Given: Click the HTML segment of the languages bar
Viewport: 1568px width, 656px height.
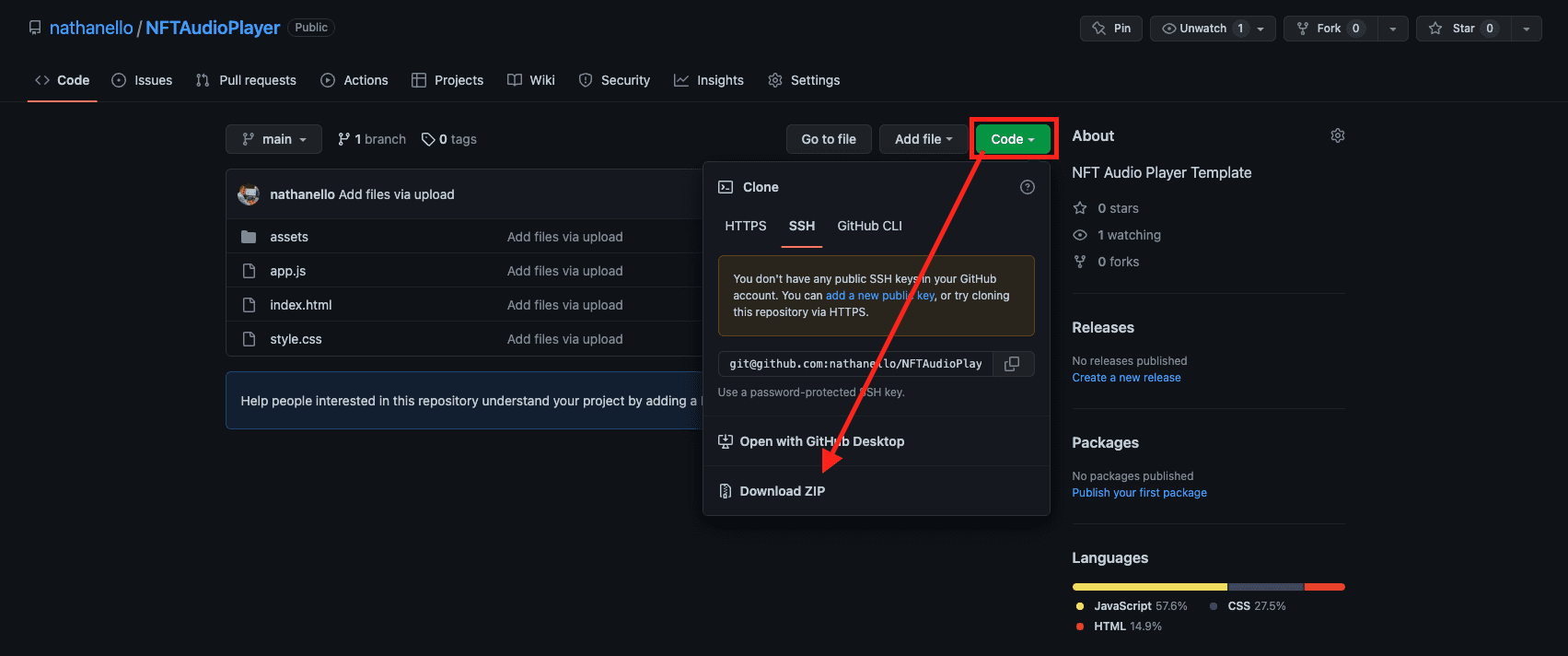Looking at the screenshot, I should (x=1325, y=587).
